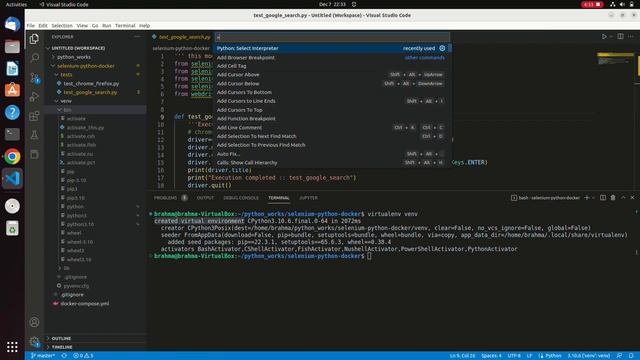Launch Google Chrome from the dock

(12, 157)
